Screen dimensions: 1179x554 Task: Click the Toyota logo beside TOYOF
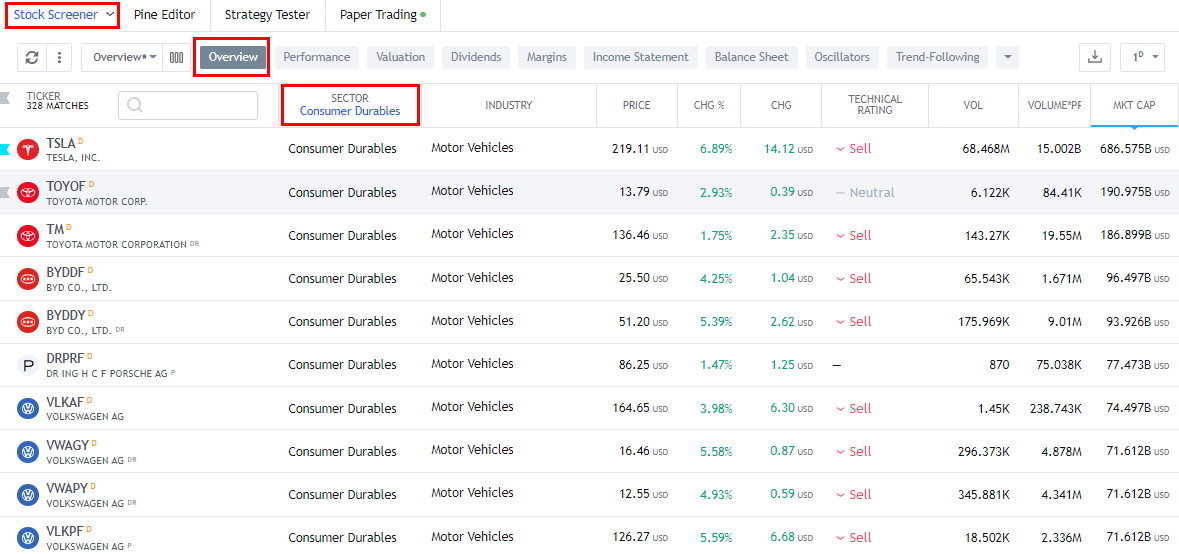click(28, 192)
